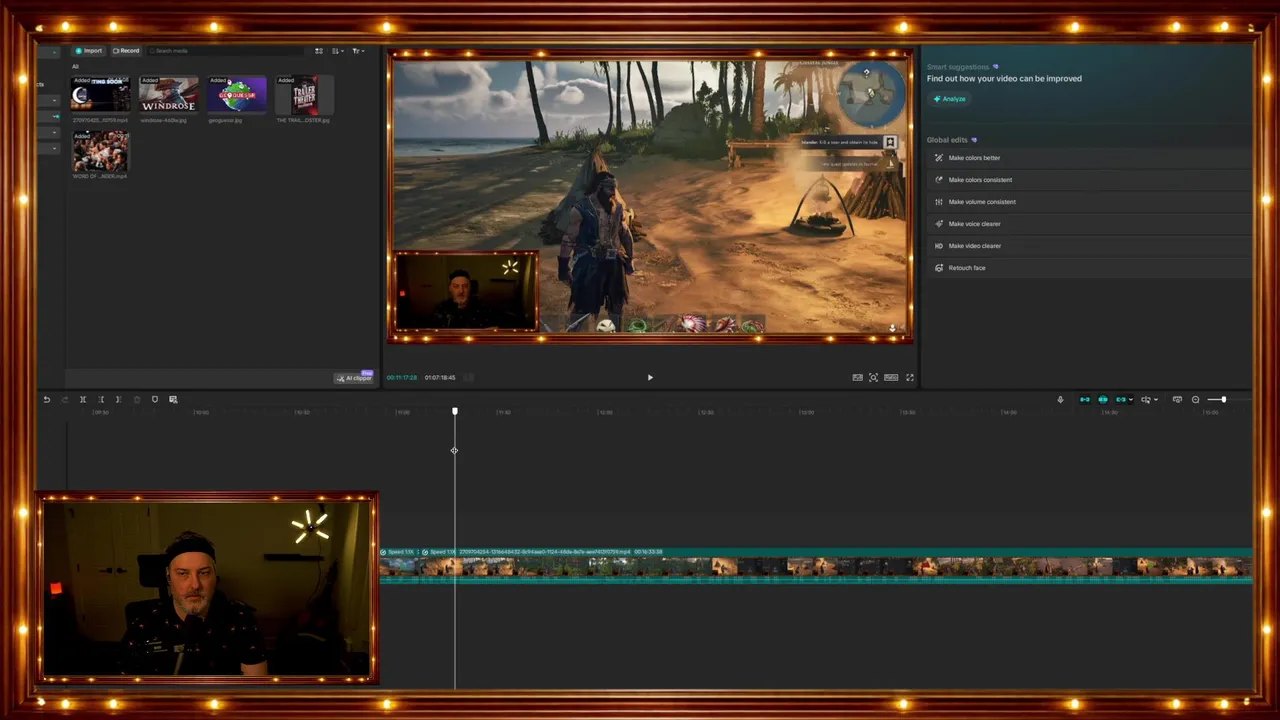The height and width of the screenshot is (720, 1280).
Task: Apply Retouch face edit
Action: pyautogui.click(x=1088, y=268)
